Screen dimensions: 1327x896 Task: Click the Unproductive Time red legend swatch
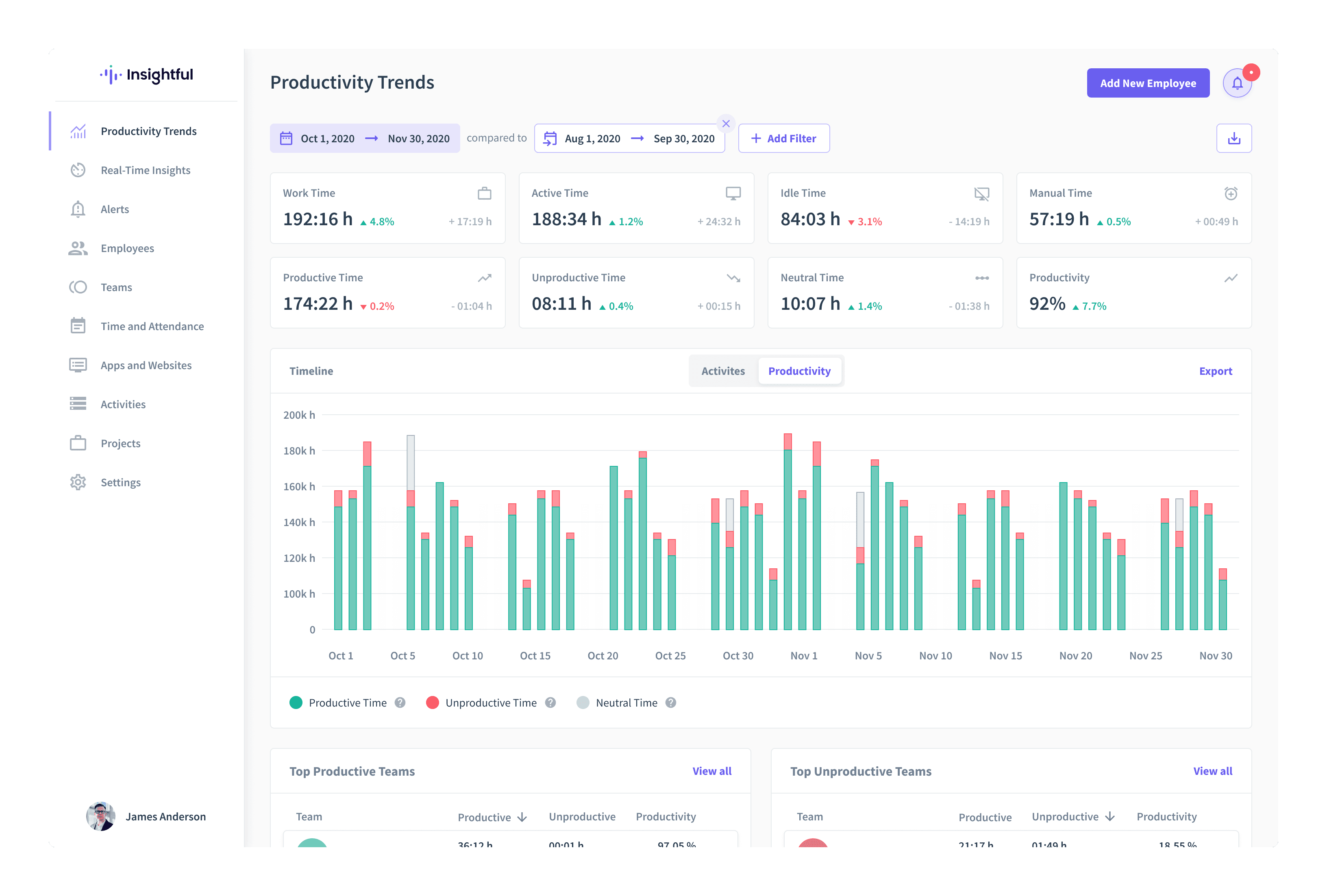tap(432, 702)
